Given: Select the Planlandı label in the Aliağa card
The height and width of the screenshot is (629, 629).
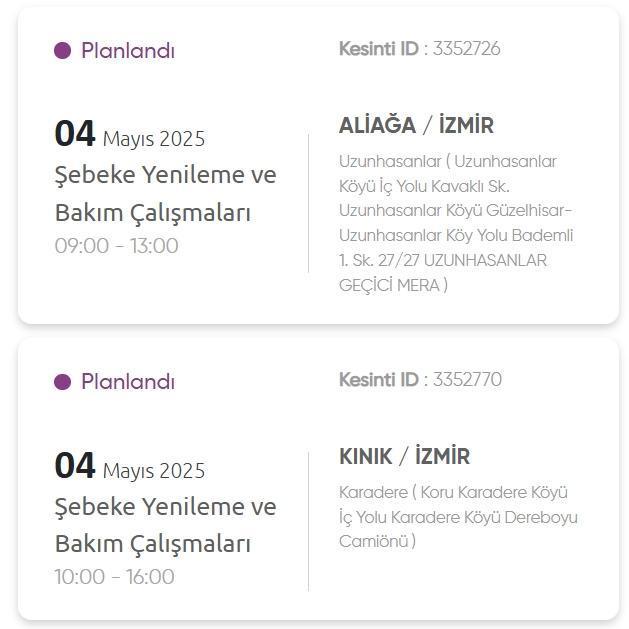Looking at the screenshot, I should [128, 51].
